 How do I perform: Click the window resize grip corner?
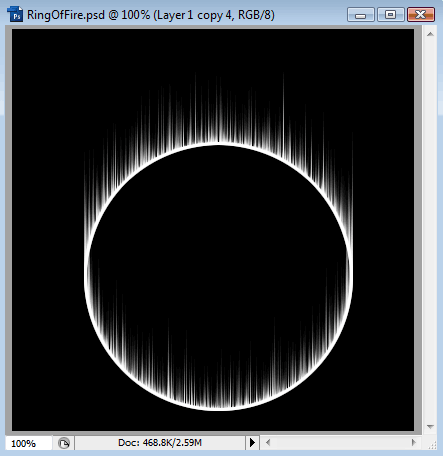coord(432,444)
